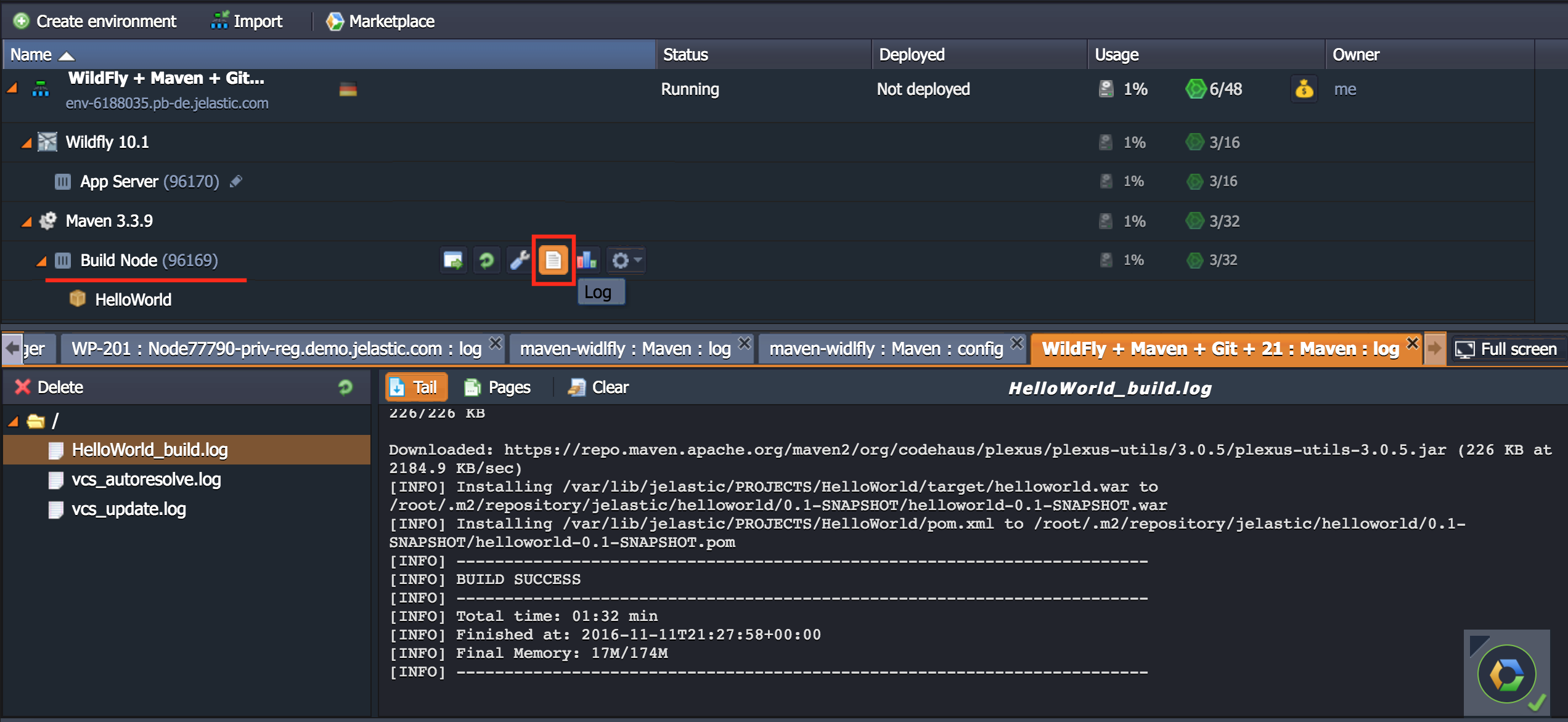Click the owner billing money bag icon
The width and height of the screenshot is (1568, 722).
[1304, 89]
